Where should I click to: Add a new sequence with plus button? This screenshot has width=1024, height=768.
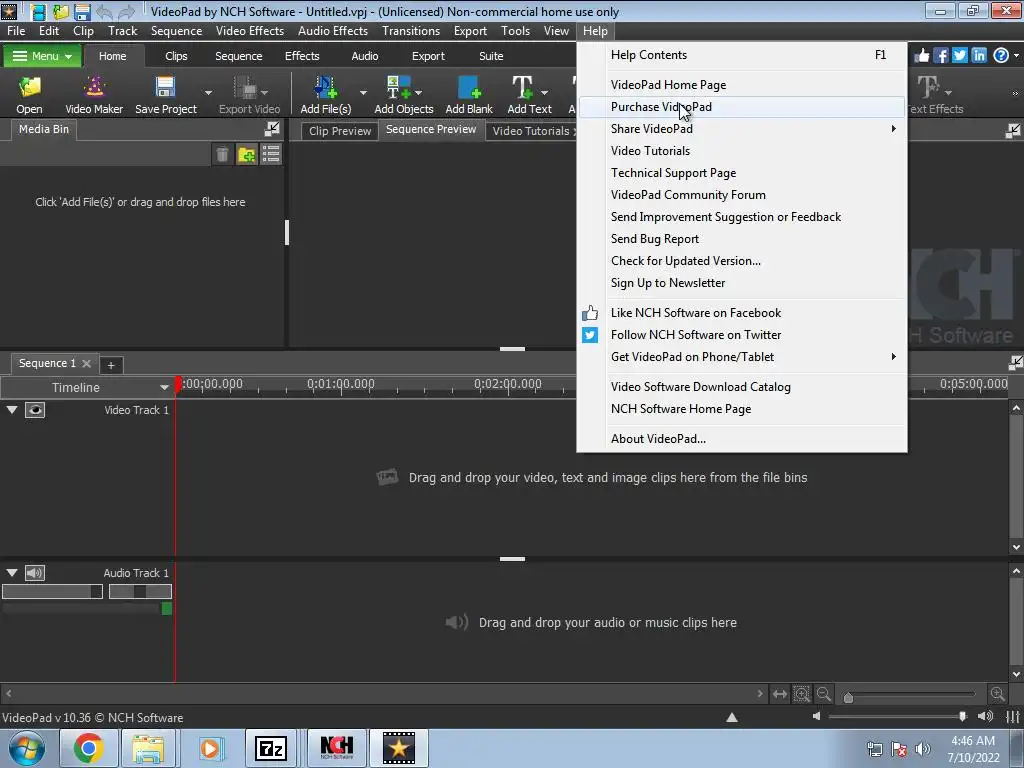click(x=111, y=365)
